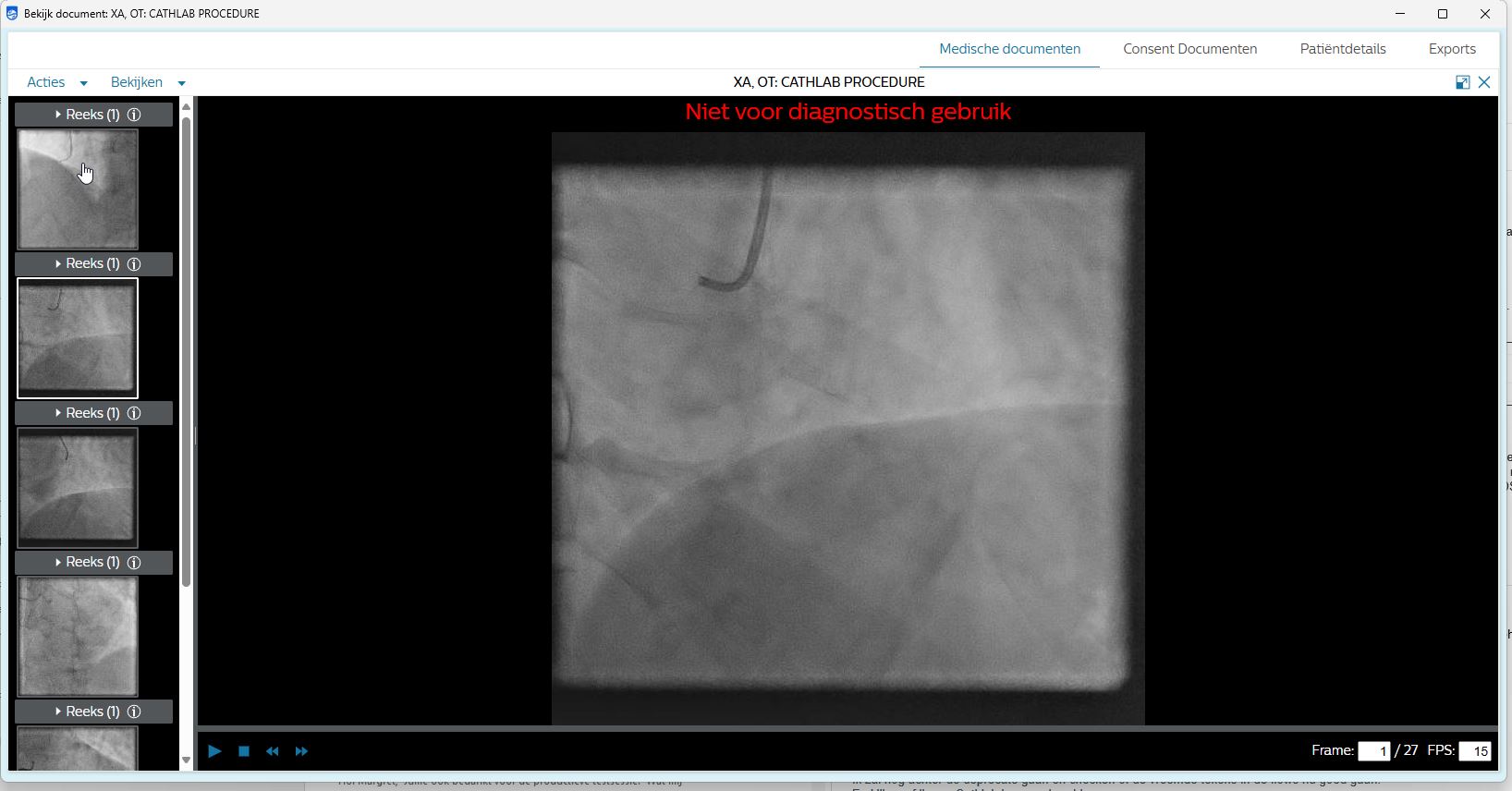Click the info icon on second Reeks header
This screenshot has height=791, width=1512.
[x=134, y=264]
